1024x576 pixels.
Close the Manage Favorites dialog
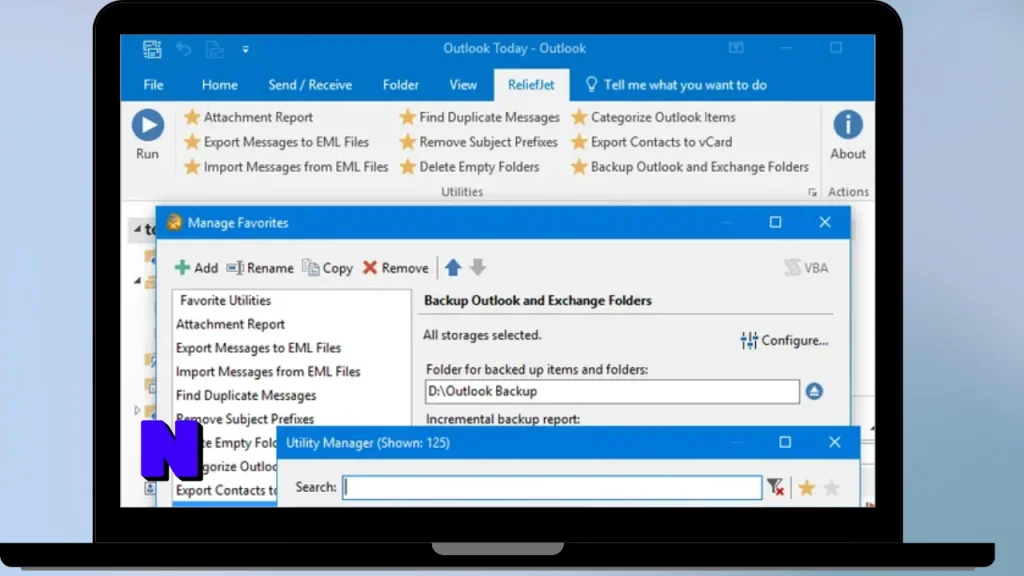tap(825, 222)
